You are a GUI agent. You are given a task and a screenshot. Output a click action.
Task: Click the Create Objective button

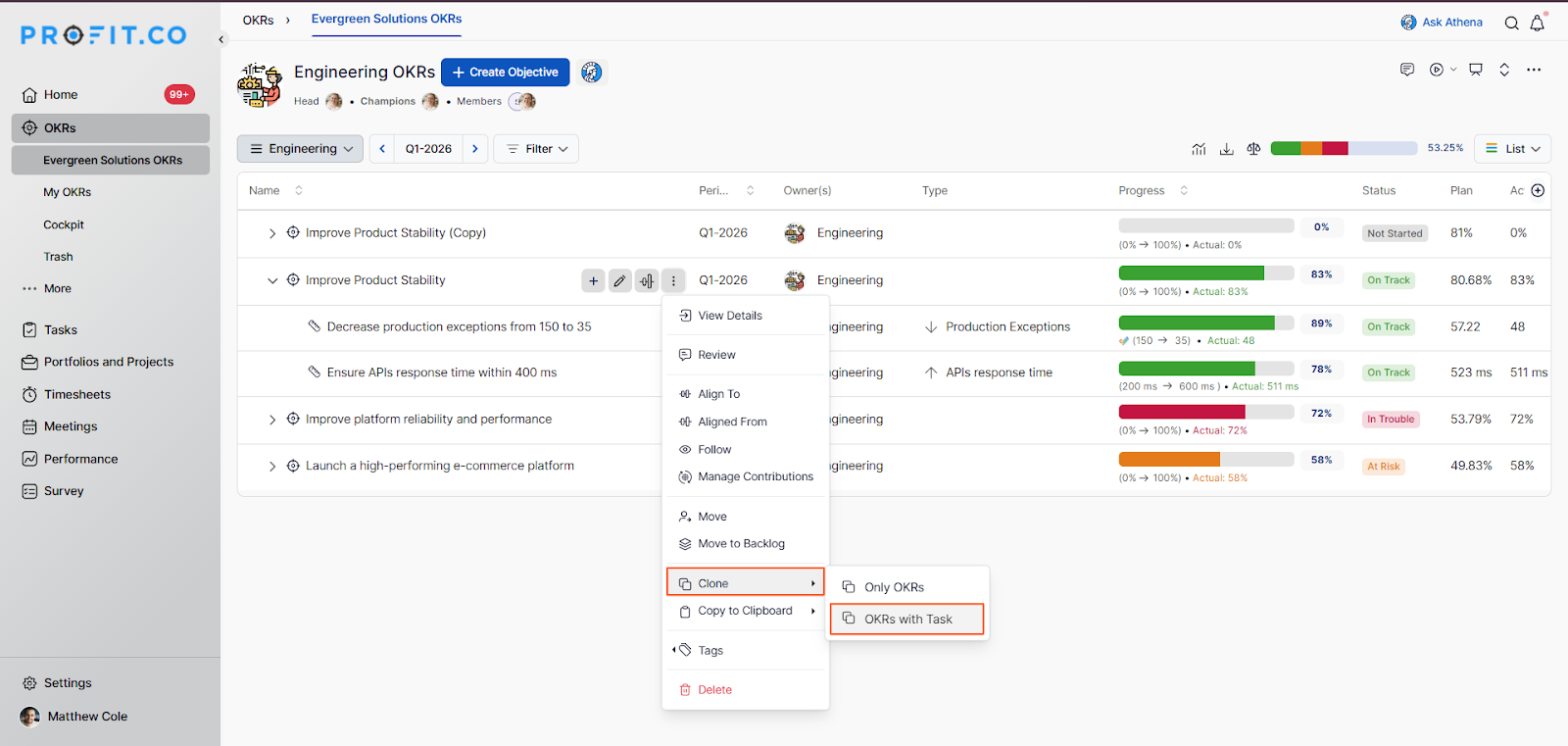pyautogui.click(x=505, y=73)
